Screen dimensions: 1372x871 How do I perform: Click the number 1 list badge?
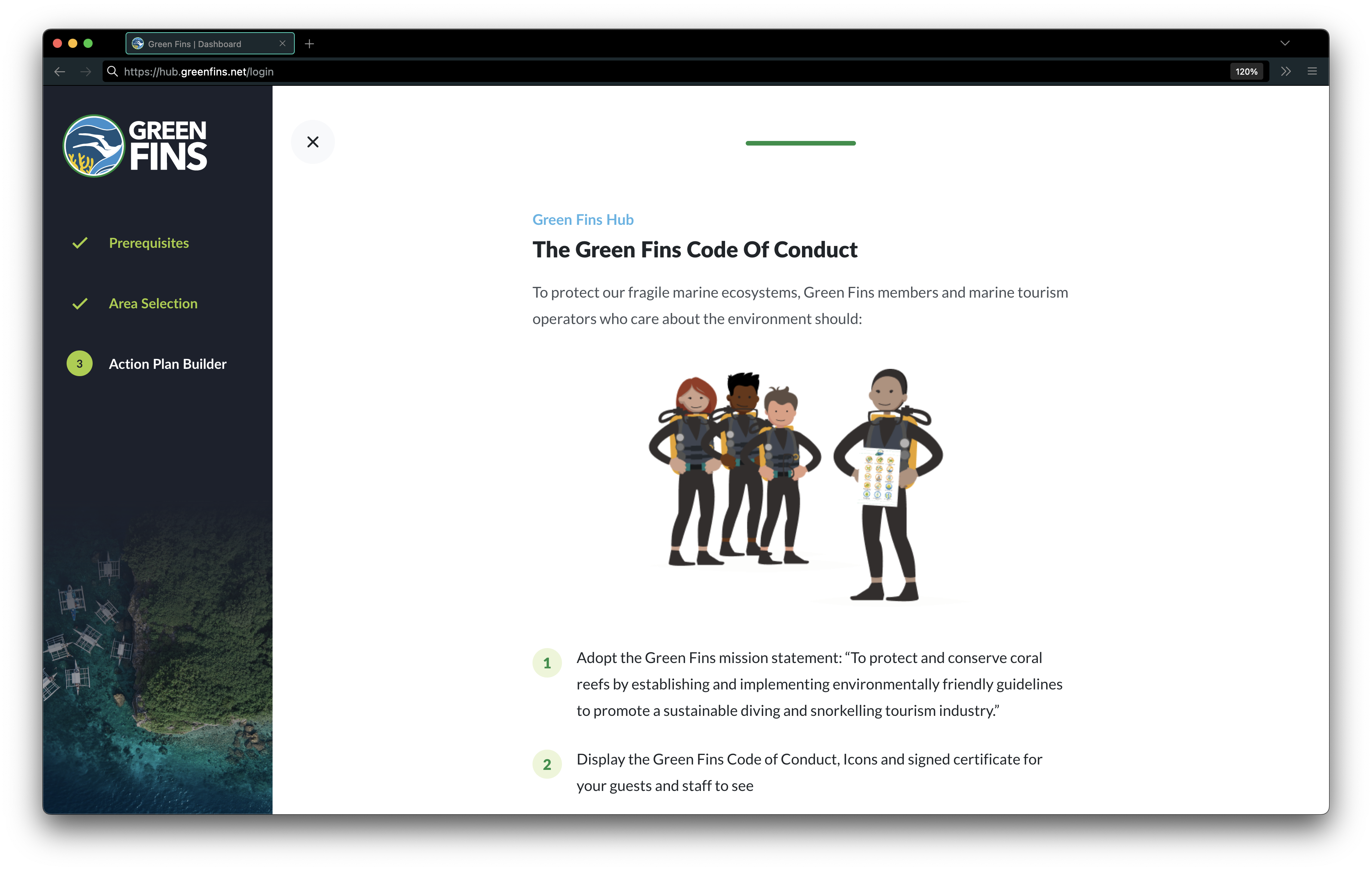click(x=547, y=663)
